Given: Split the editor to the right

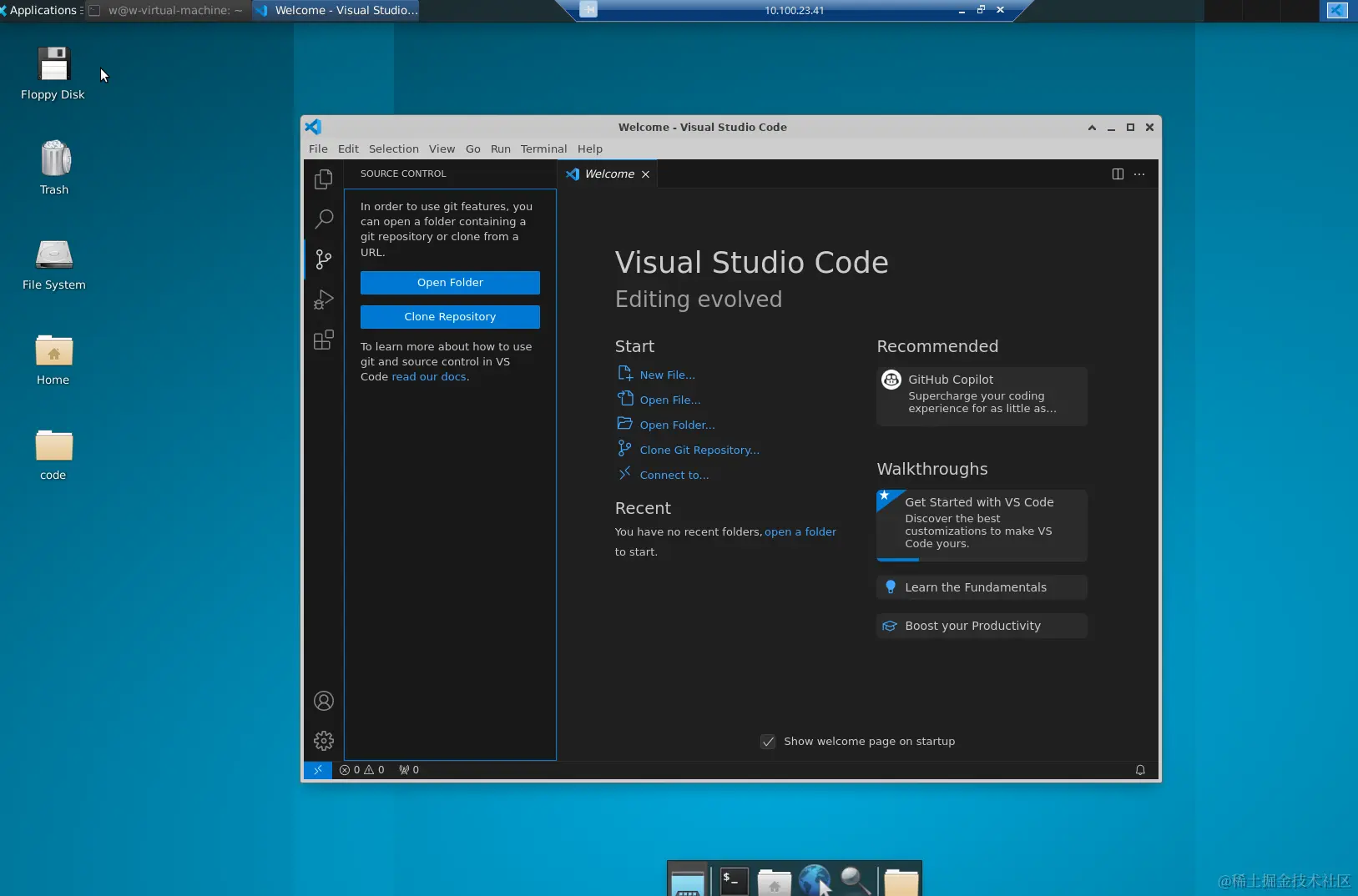Looking at the screenshot, I should click(x=1118, y=174).
